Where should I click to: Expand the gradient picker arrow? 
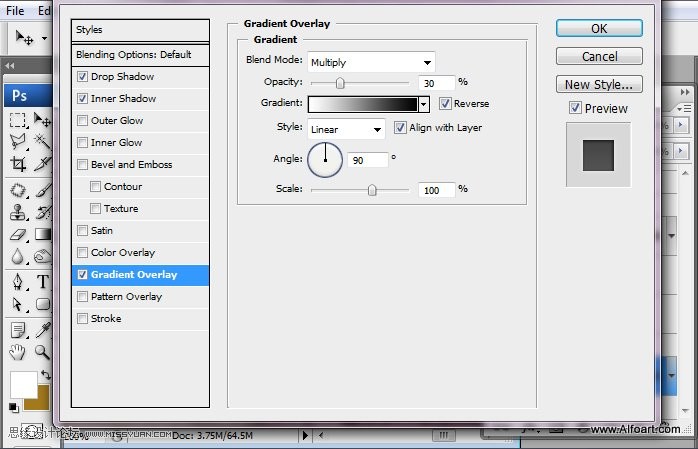click(424, 104)
